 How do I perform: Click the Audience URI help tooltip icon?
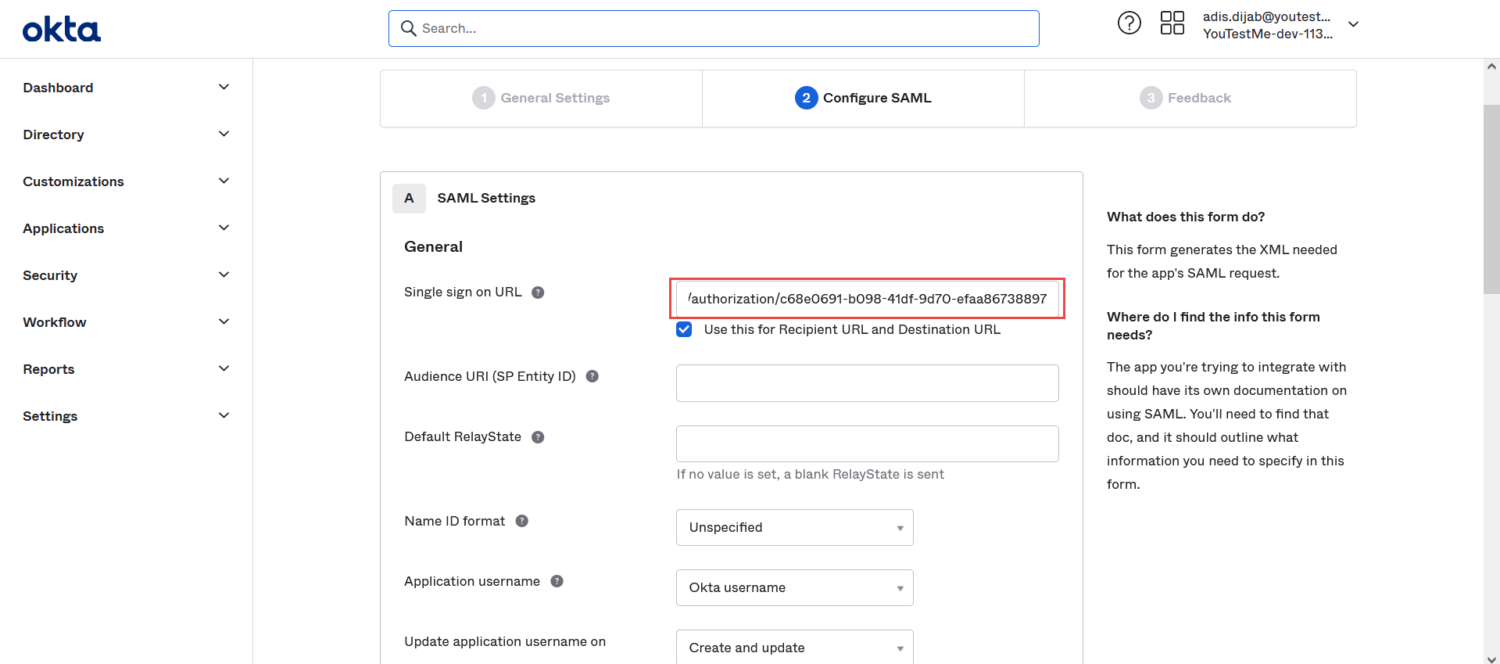pos(592,376)
